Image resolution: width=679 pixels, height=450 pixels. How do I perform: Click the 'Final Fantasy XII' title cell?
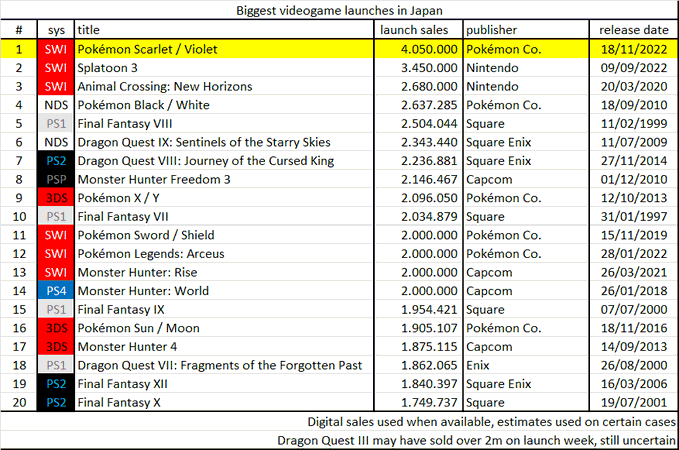[123, 384]
